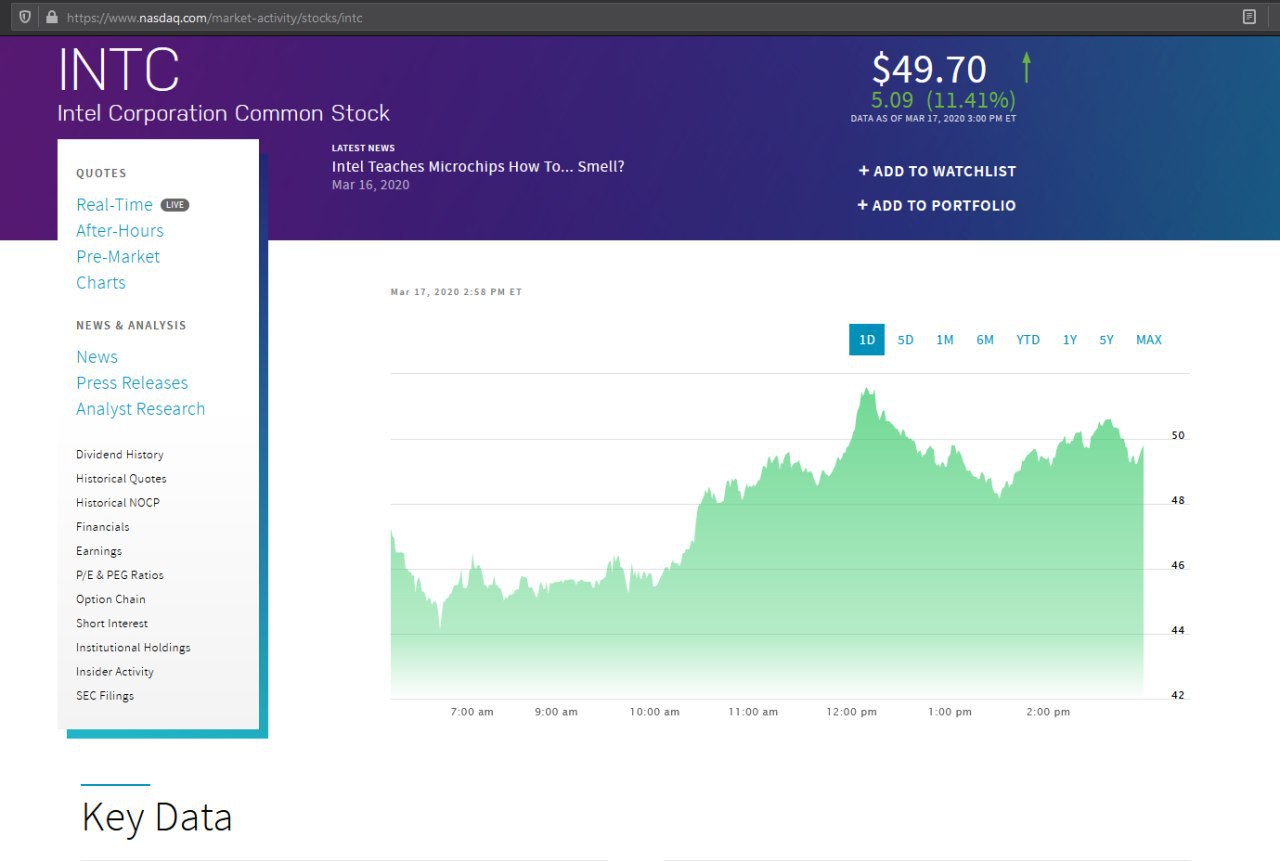Click the nasdaq.com URL in address bar
The image size is (1280, 862).
point(214,18)
